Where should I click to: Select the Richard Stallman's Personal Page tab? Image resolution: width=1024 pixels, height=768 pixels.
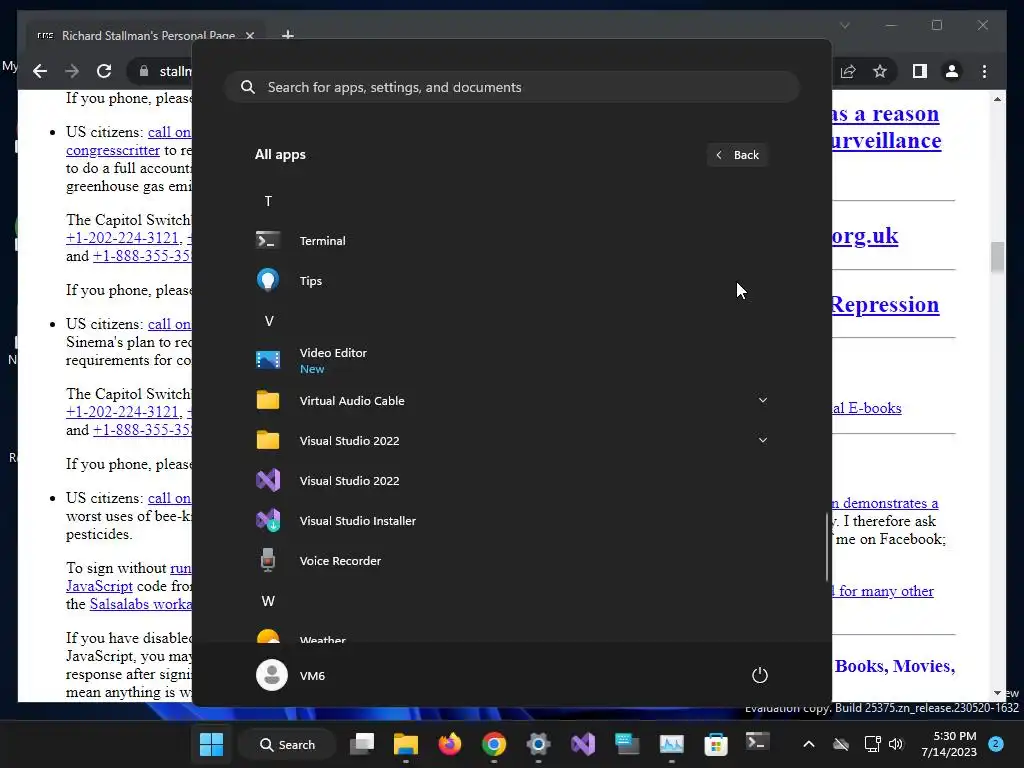147,35
